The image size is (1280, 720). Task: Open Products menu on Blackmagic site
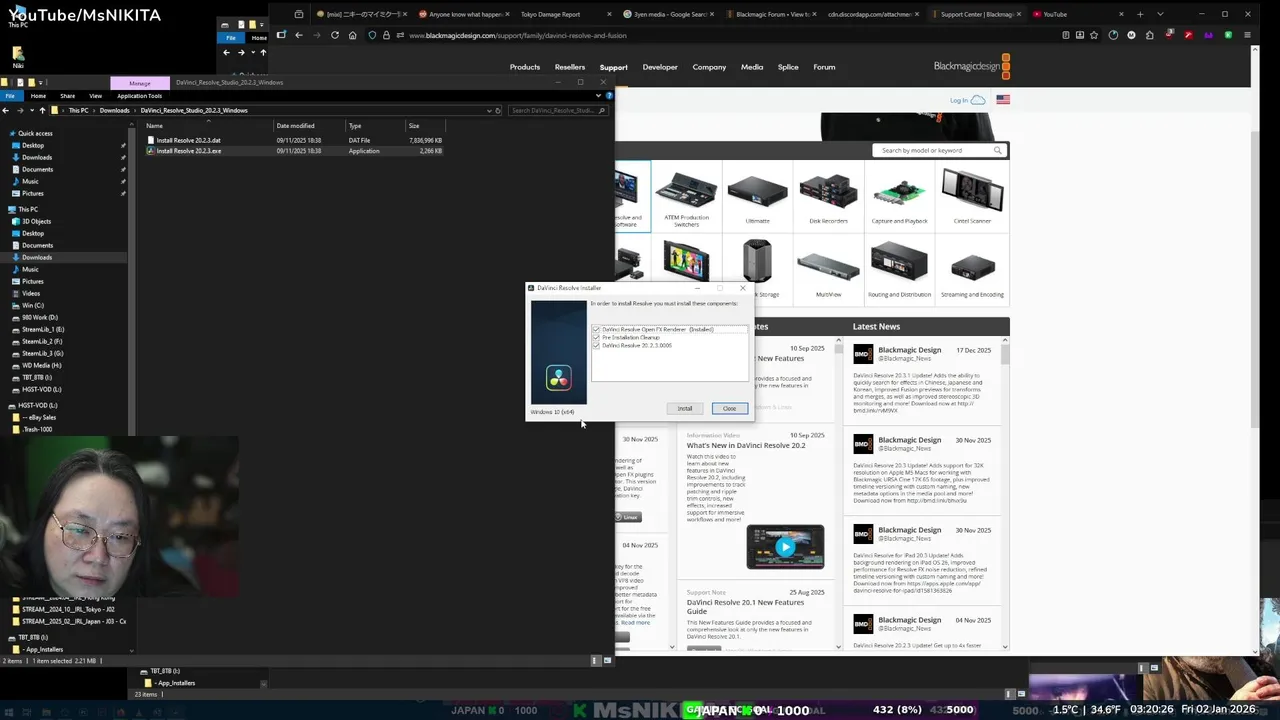pos(525,67)
